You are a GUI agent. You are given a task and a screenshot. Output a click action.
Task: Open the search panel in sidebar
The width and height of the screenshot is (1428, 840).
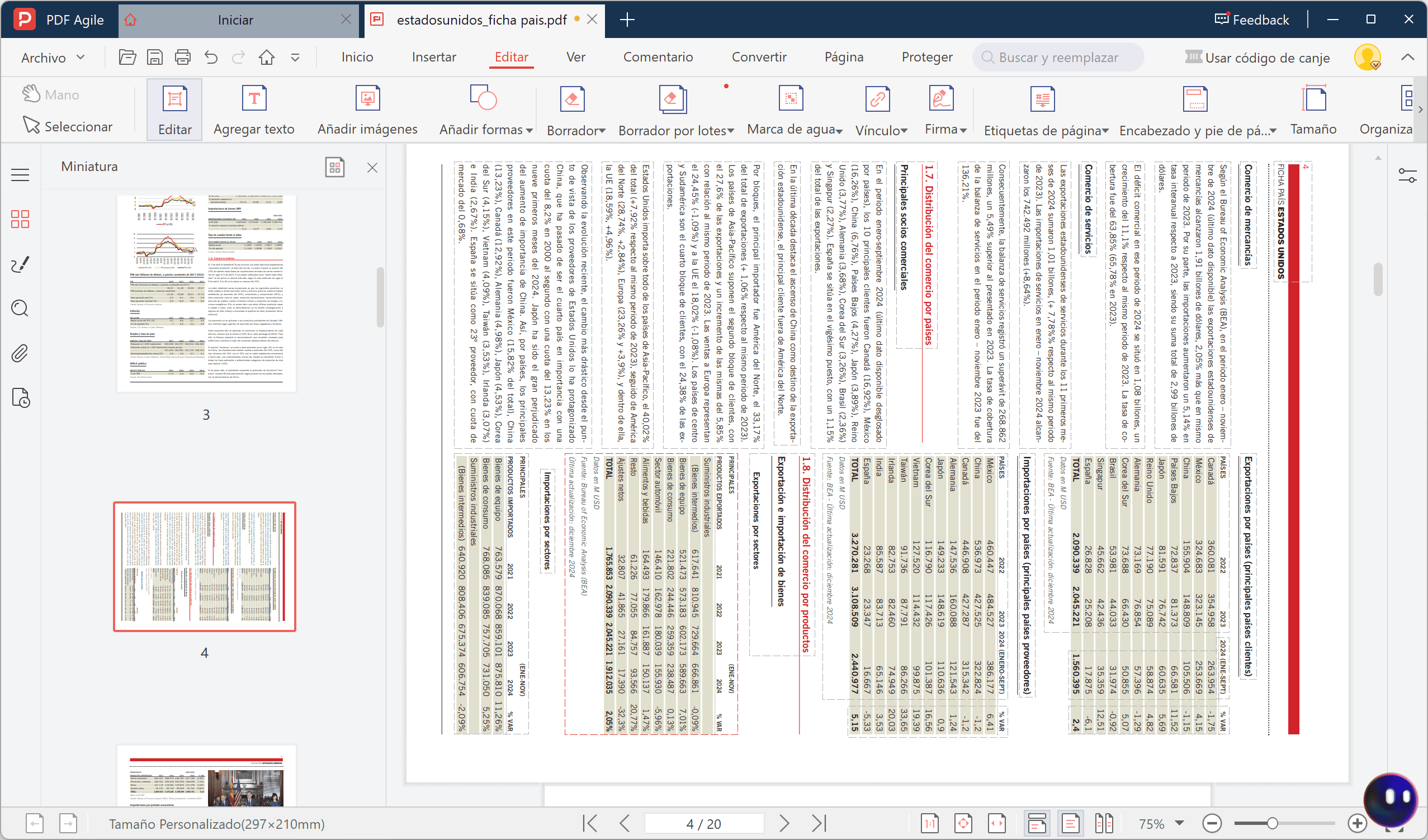click(x=20, y=309)
